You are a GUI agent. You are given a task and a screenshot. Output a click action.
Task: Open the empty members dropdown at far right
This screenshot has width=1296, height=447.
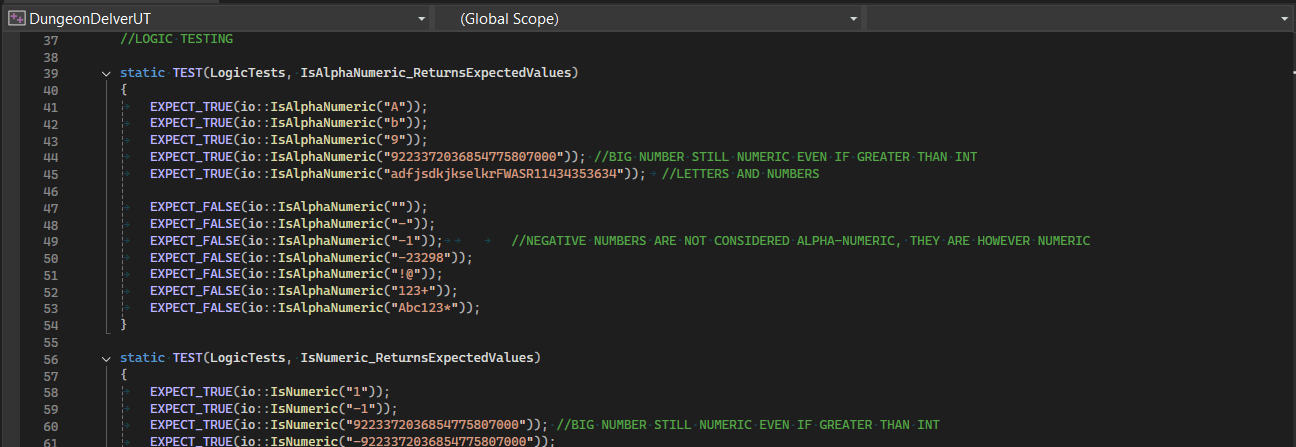[x=1283, y=18]
